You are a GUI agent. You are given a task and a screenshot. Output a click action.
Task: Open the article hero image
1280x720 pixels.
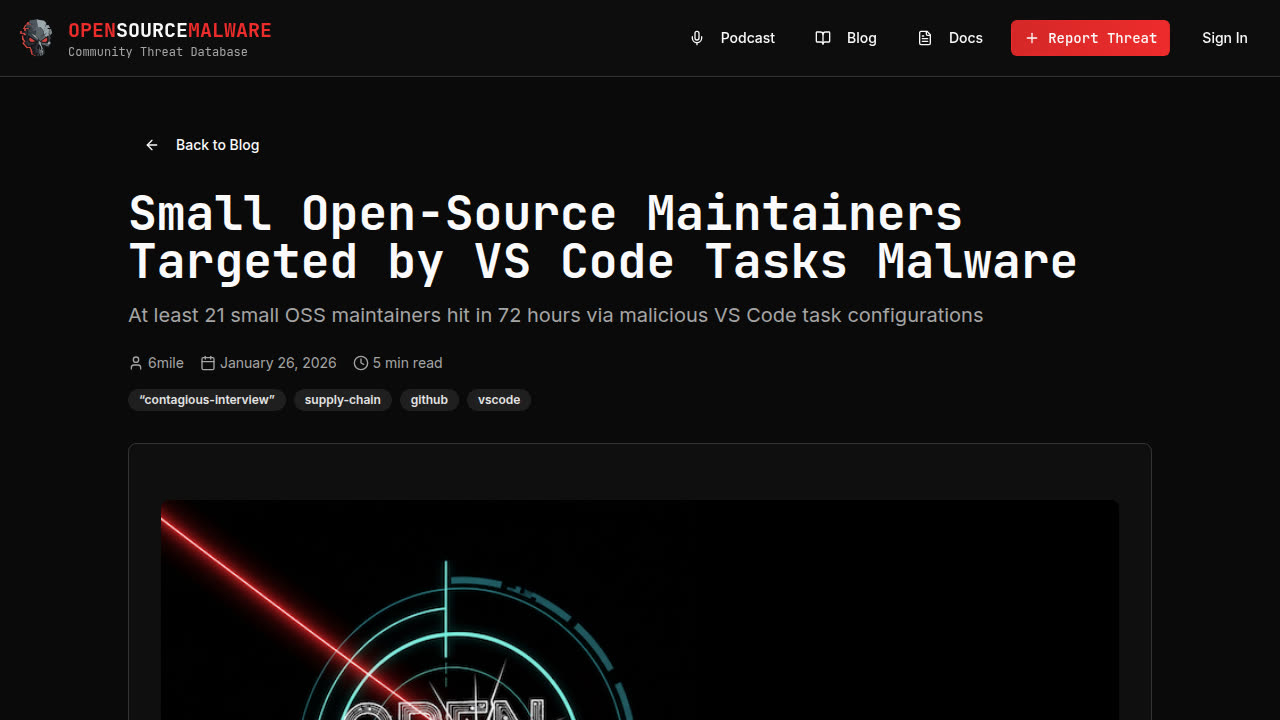click(x=640, y=610)
